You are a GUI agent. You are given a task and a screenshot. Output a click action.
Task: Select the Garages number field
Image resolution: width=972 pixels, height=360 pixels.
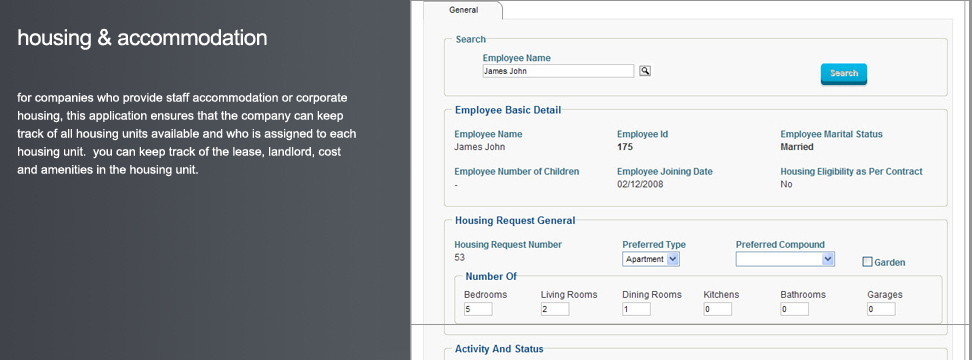[x=881, y=309]
